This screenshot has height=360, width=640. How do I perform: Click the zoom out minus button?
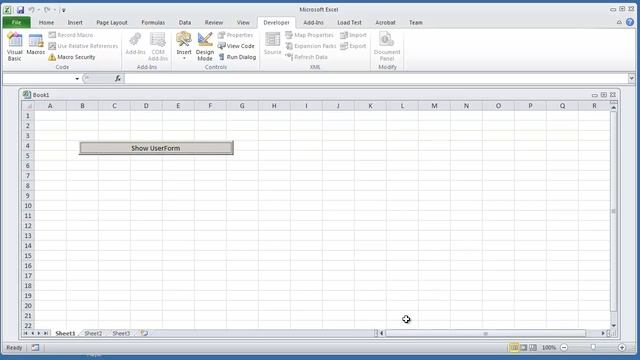[x=564, y=348]
